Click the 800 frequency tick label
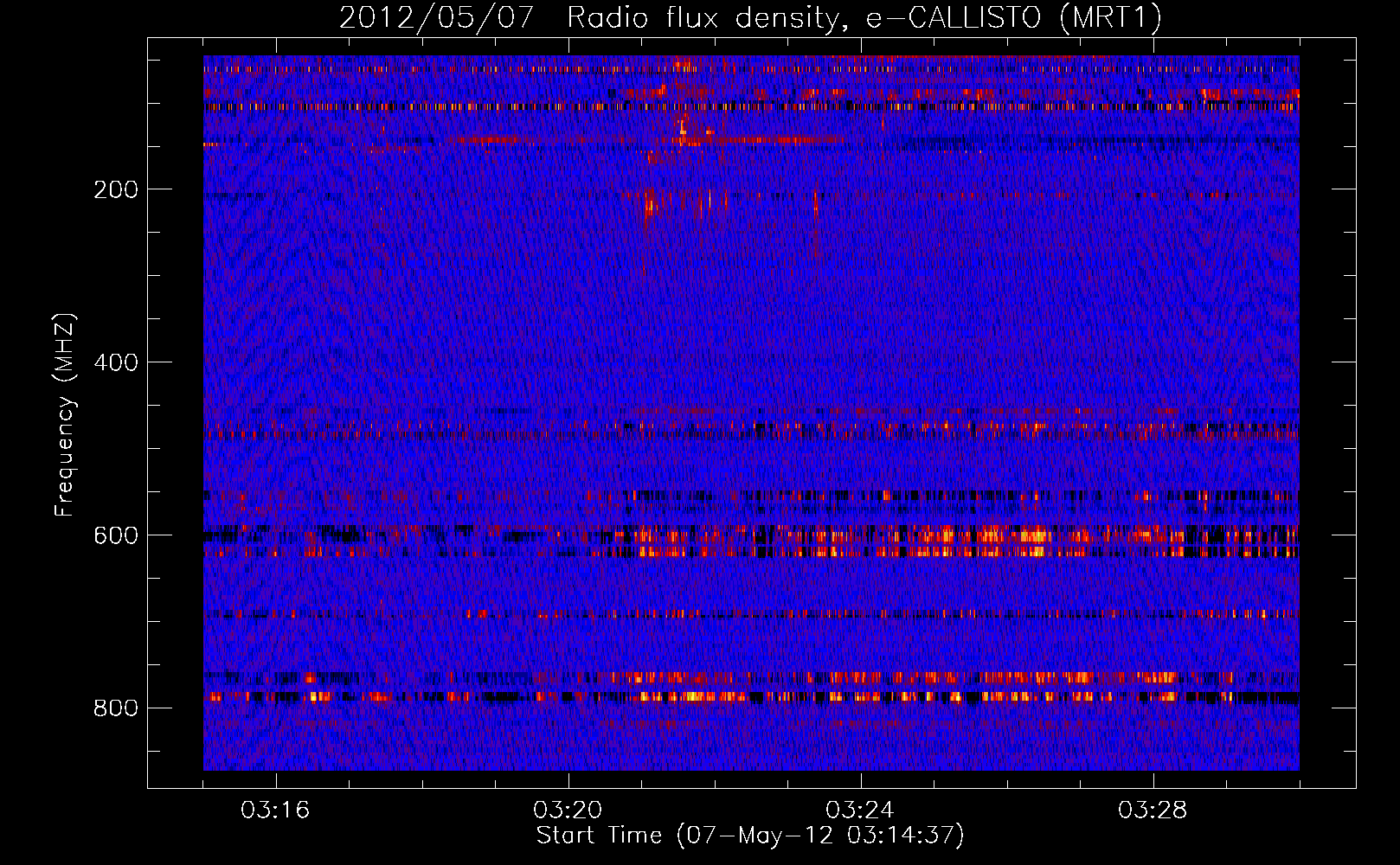This screenshot has height=865, width=1400. pyautogui.click(x=116, y=708)
